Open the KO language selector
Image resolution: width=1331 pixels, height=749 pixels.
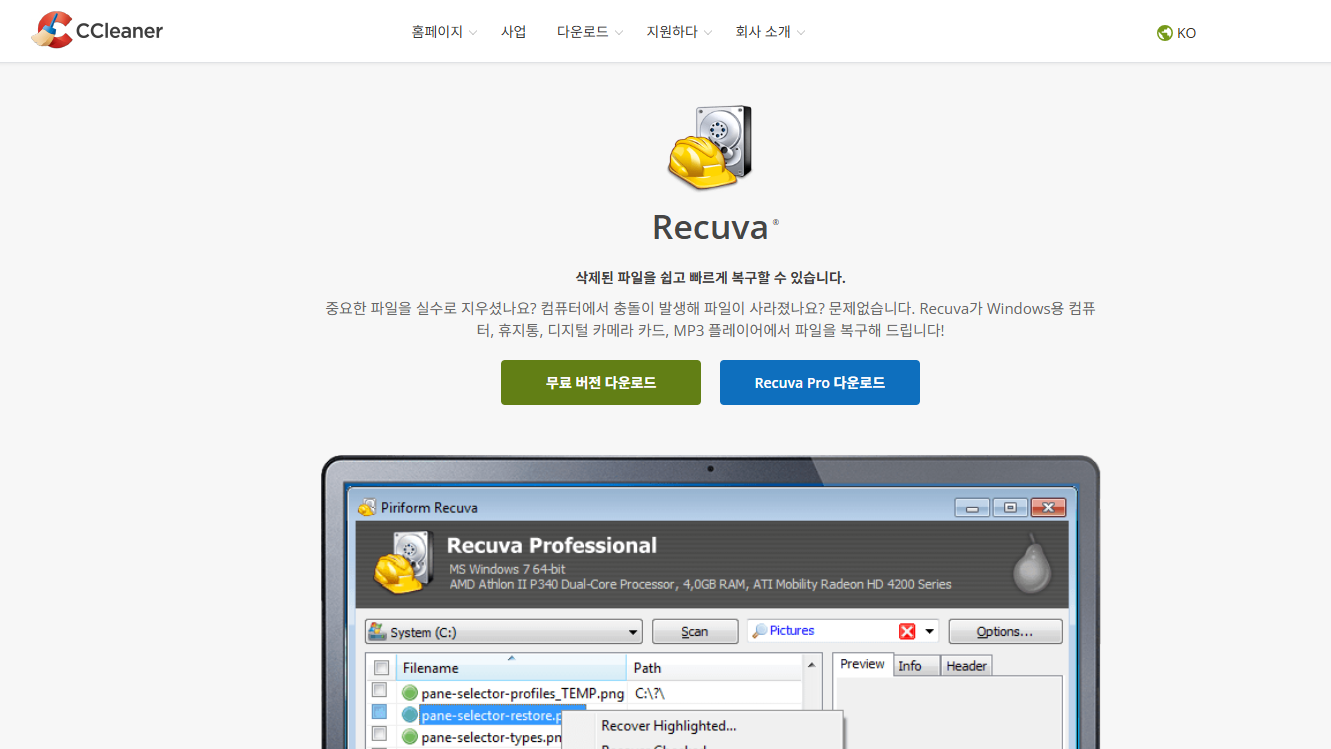pyautogui.click(x=1176, y=33)
